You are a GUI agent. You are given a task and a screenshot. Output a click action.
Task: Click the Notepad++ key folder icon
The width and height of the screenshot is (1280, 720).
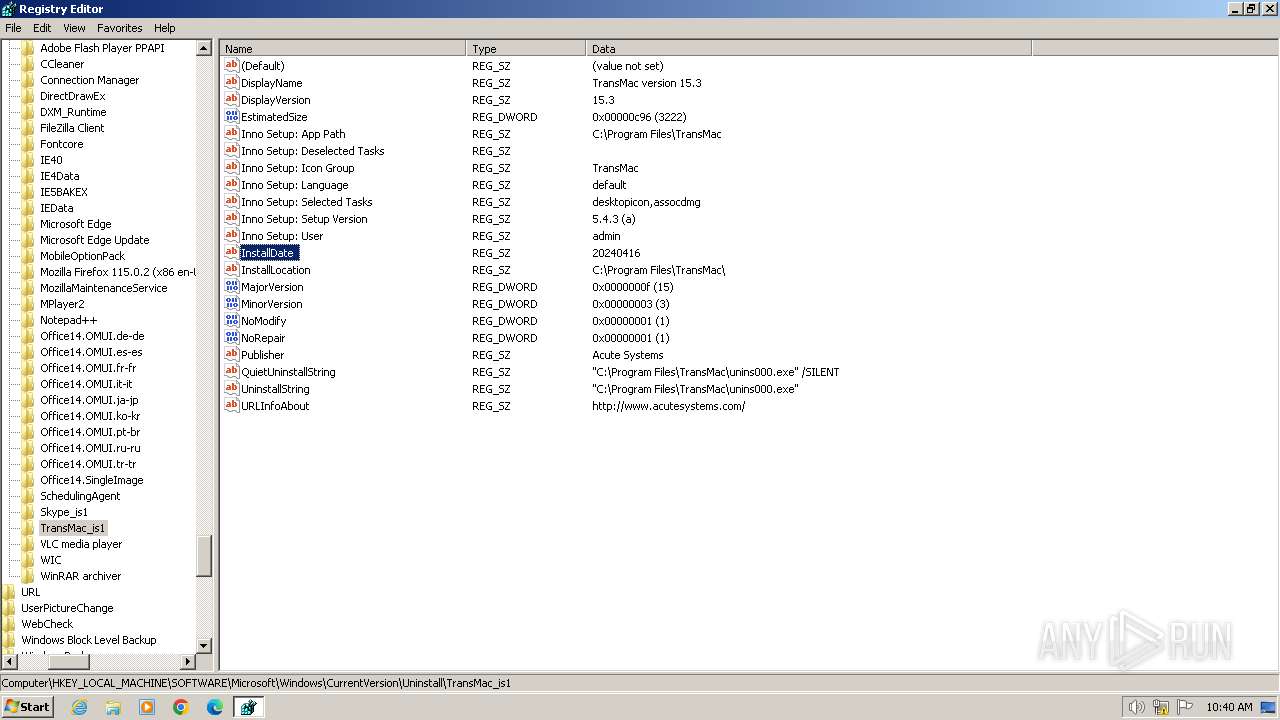28,320
